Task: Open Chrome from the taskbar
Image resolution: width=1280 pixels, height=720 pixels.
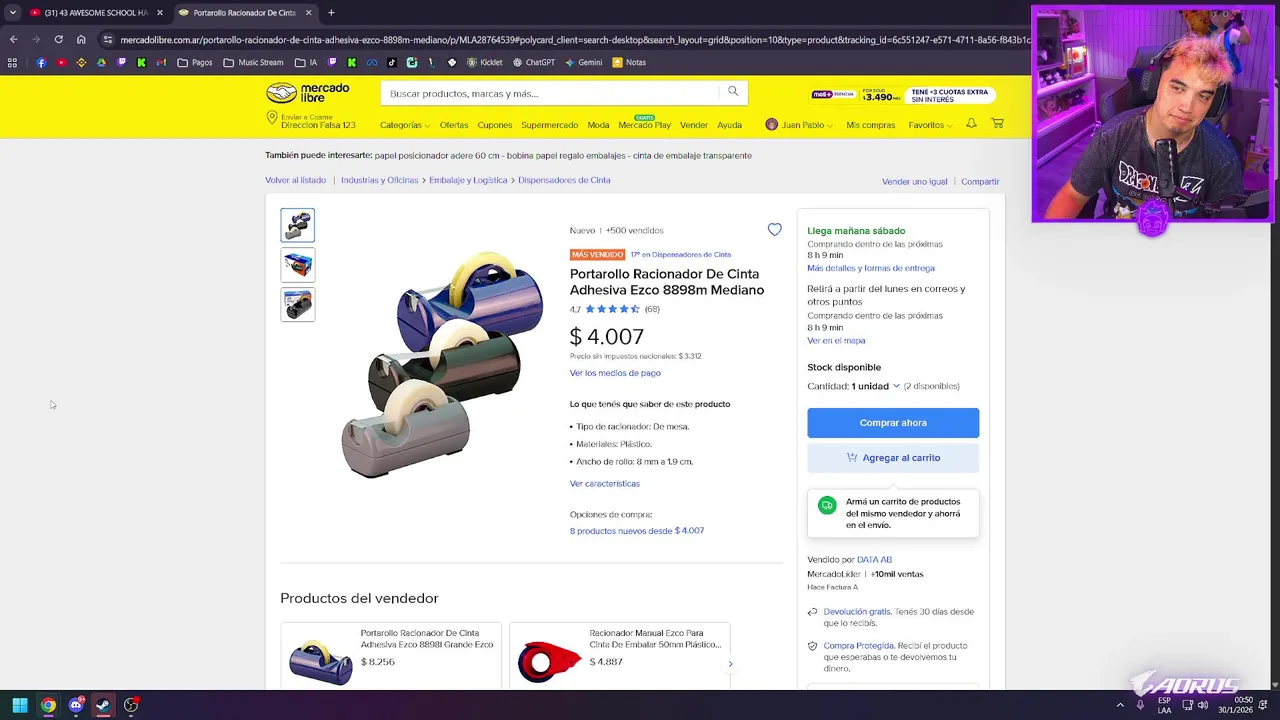Action: coord(48,705)
